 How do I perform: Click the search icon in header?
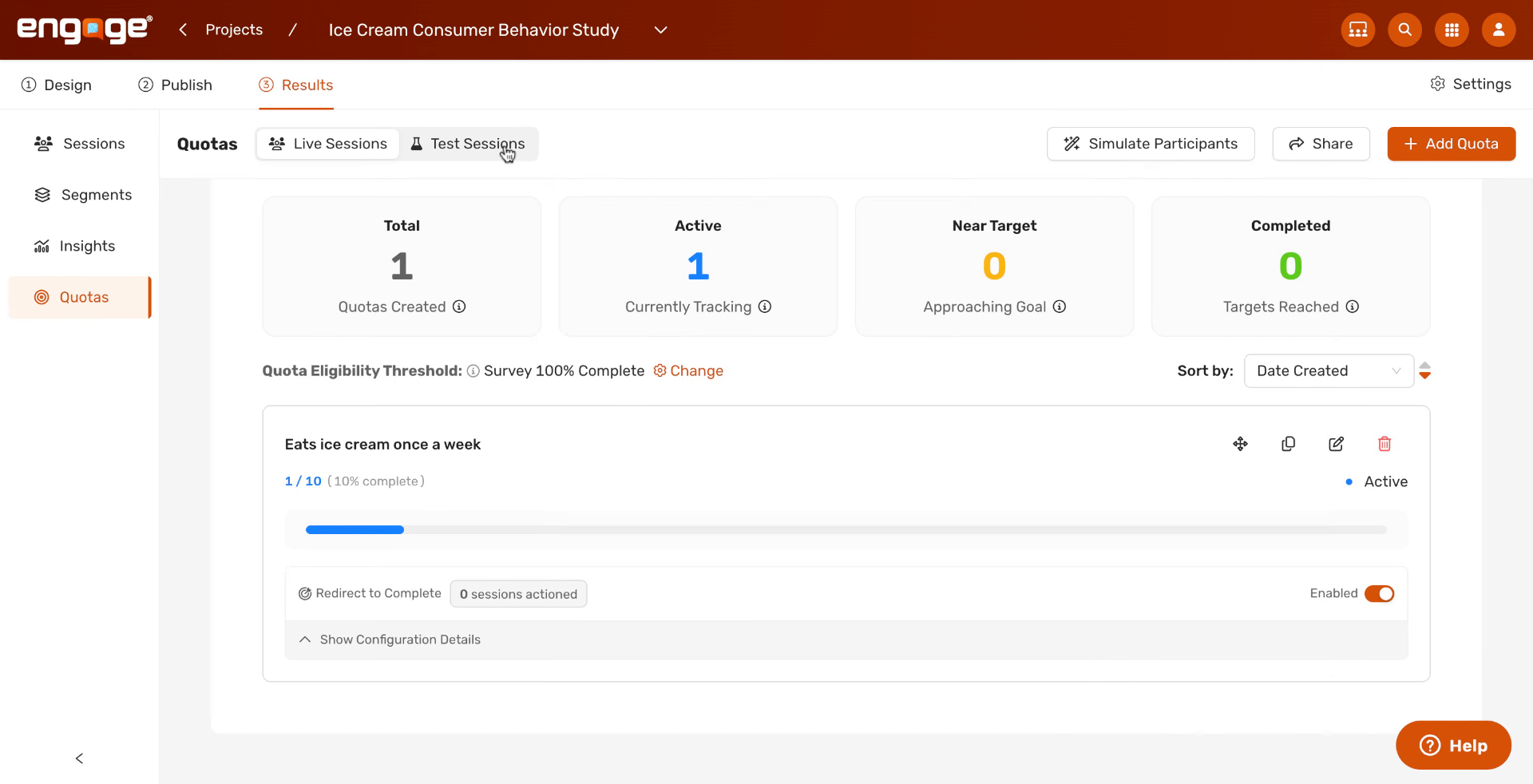[x=1405, y=30]
